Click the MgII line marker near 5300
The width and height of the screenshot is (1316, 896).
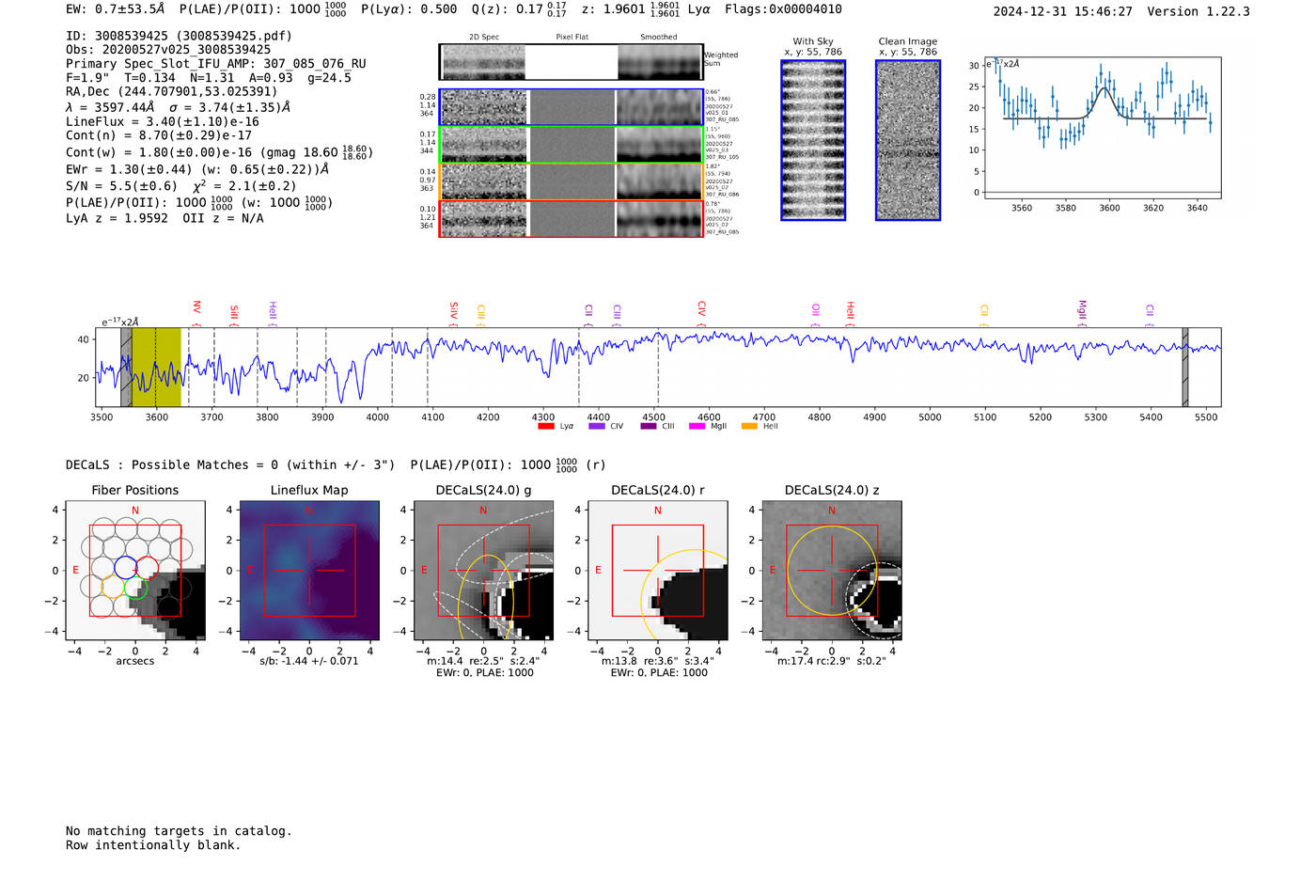(1082, 310)
